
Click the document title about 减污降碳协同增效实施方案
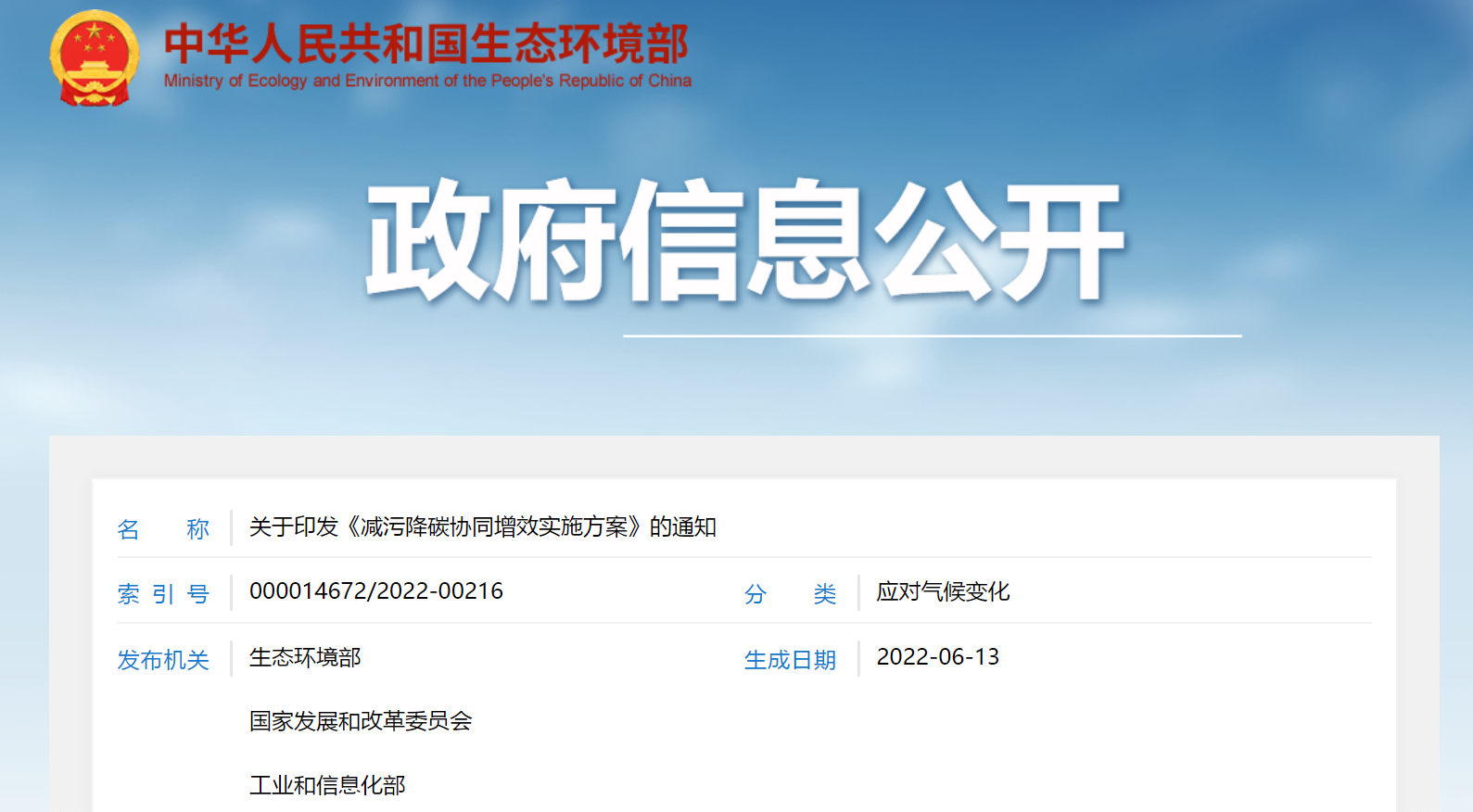482,527
